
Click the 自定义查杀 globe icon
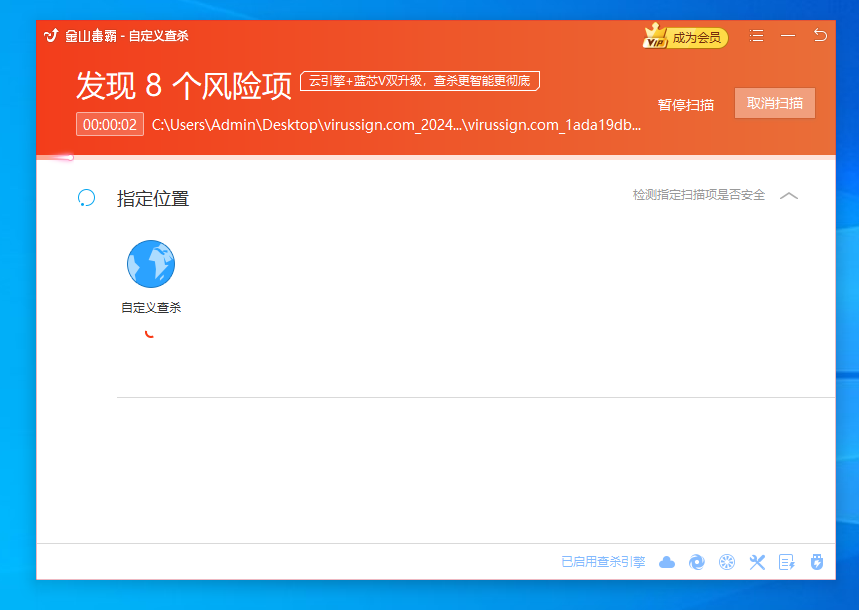pyautogui.click(x=151, y=264)
